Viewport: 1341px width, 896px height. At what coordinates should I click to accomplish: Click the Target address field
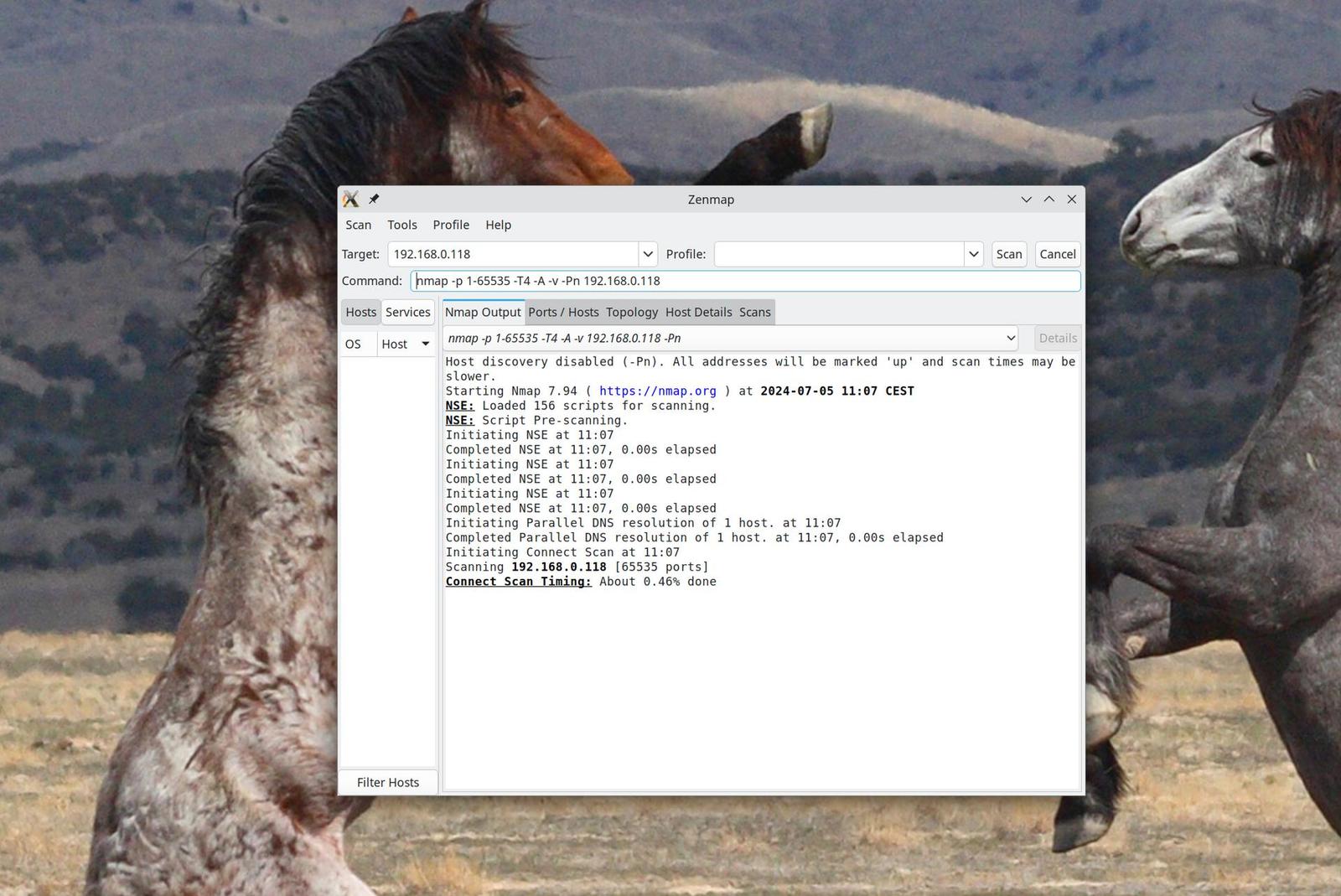[513, 254]
